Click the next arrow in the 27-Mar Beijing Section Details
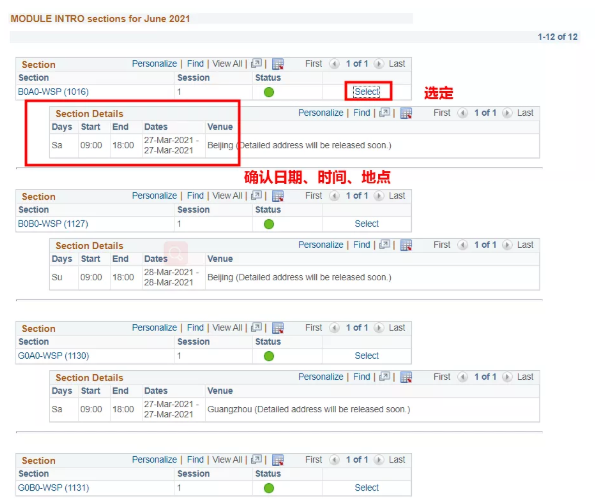The height and width of the screenshot is (502, 595). 507,113
